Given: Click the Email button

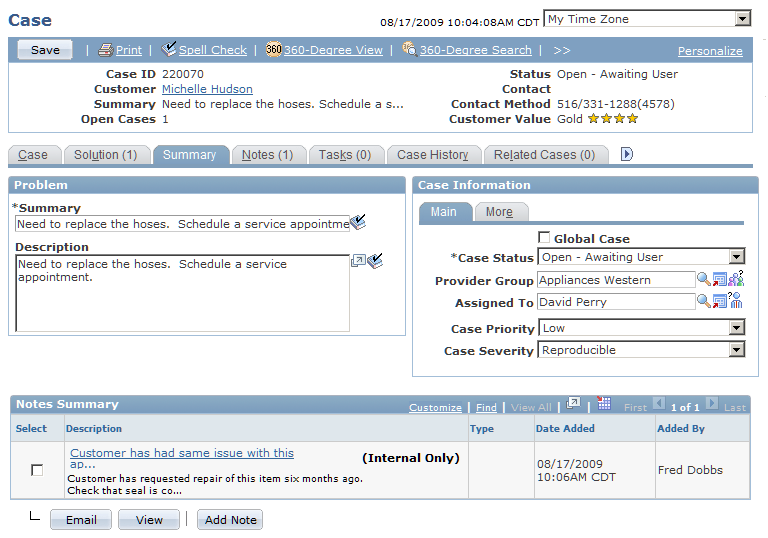Looking at the screenshot, I should [x=81, y=519].
